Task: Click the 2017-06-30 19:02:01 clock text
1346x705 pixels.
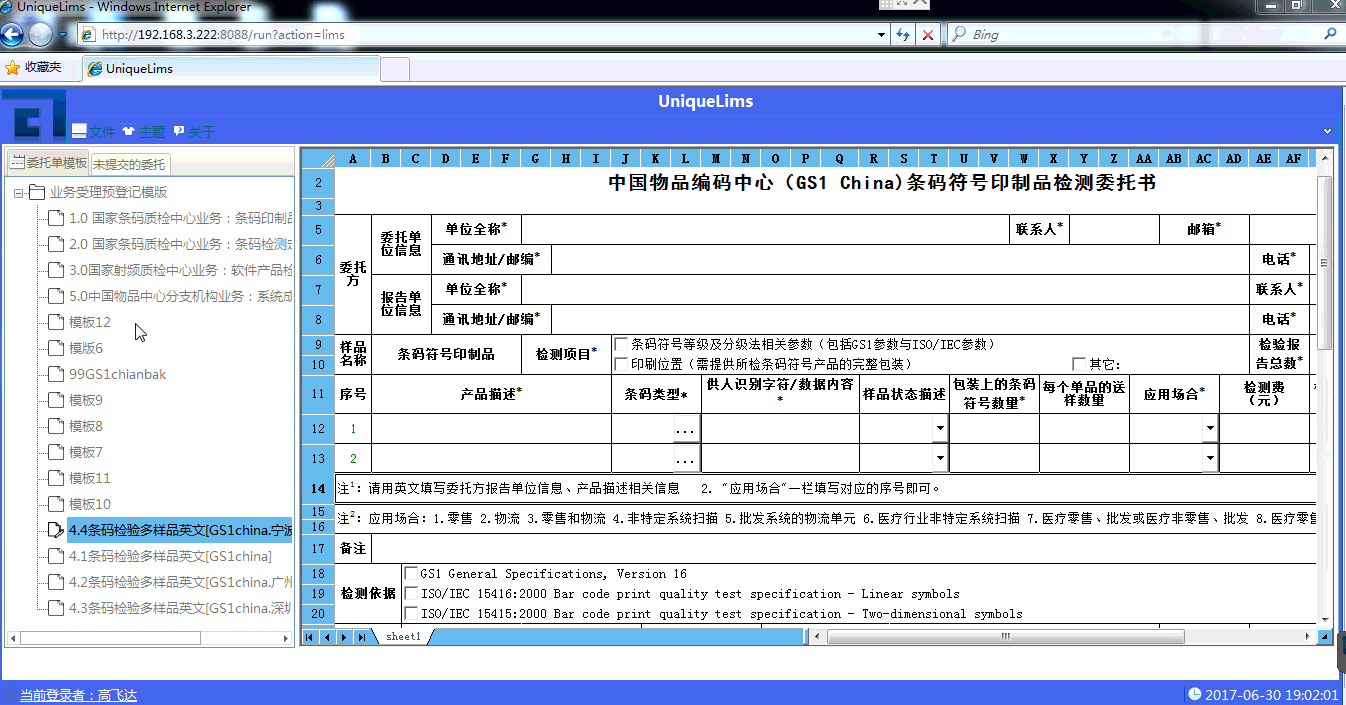Action: point(1271,695)
